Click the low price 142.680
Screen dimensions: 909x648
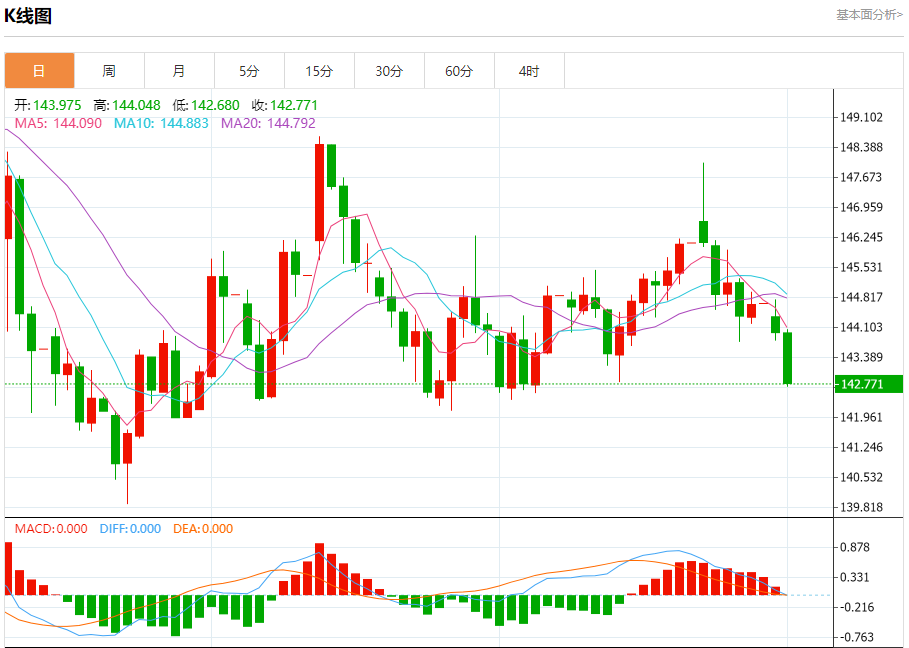215,105
